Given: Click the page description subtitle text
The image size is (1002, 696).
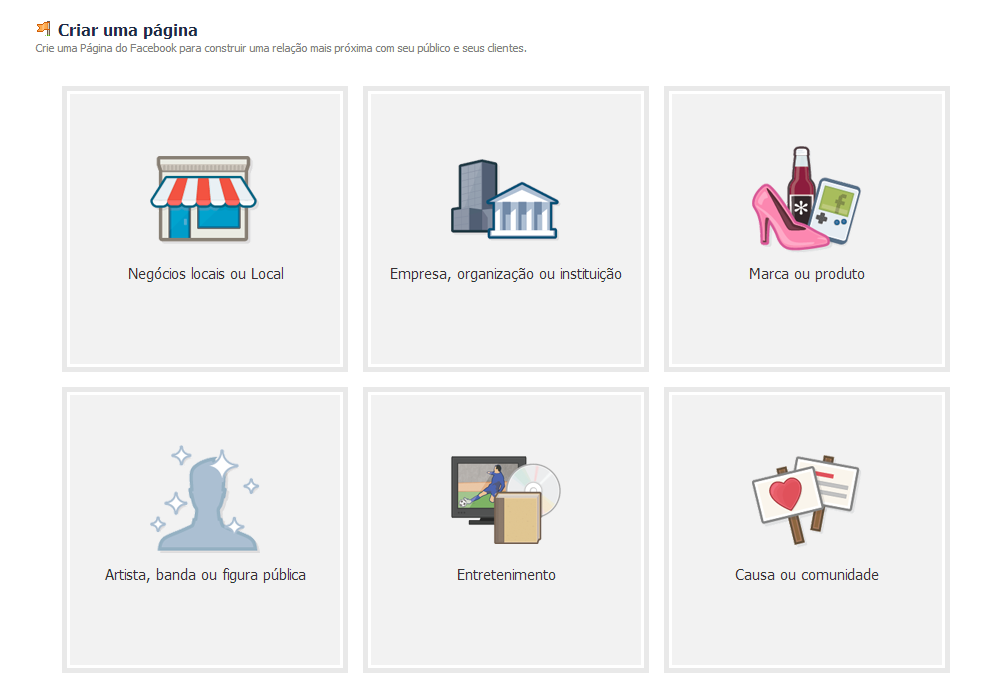Looking at the screenshot, I should (x=281, y=49).
